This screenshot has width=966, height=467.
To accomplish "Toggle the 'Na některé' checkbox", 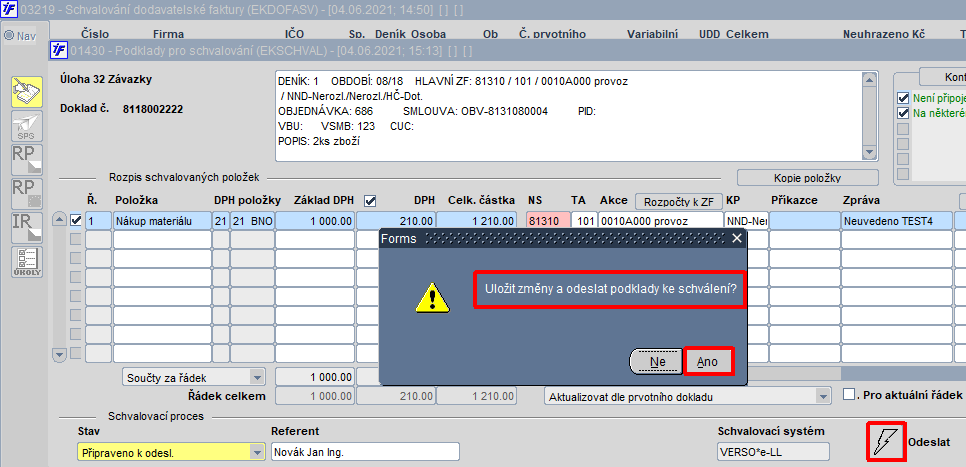I will click(x=903, y=113).
